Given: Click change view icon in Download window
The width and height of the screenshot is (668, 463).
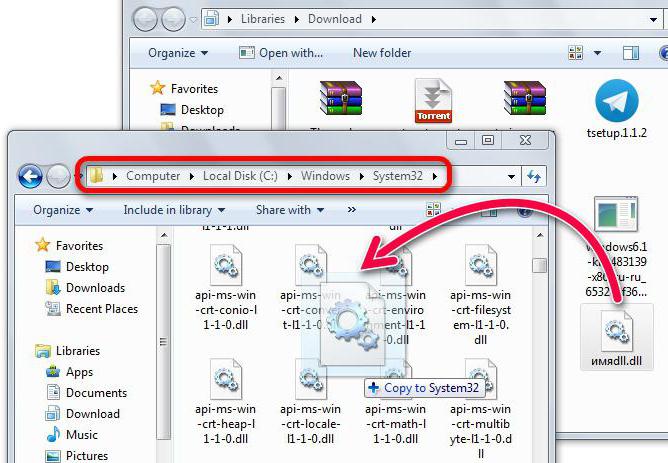Looking at the screenshot, I should (x=576, y=53).
